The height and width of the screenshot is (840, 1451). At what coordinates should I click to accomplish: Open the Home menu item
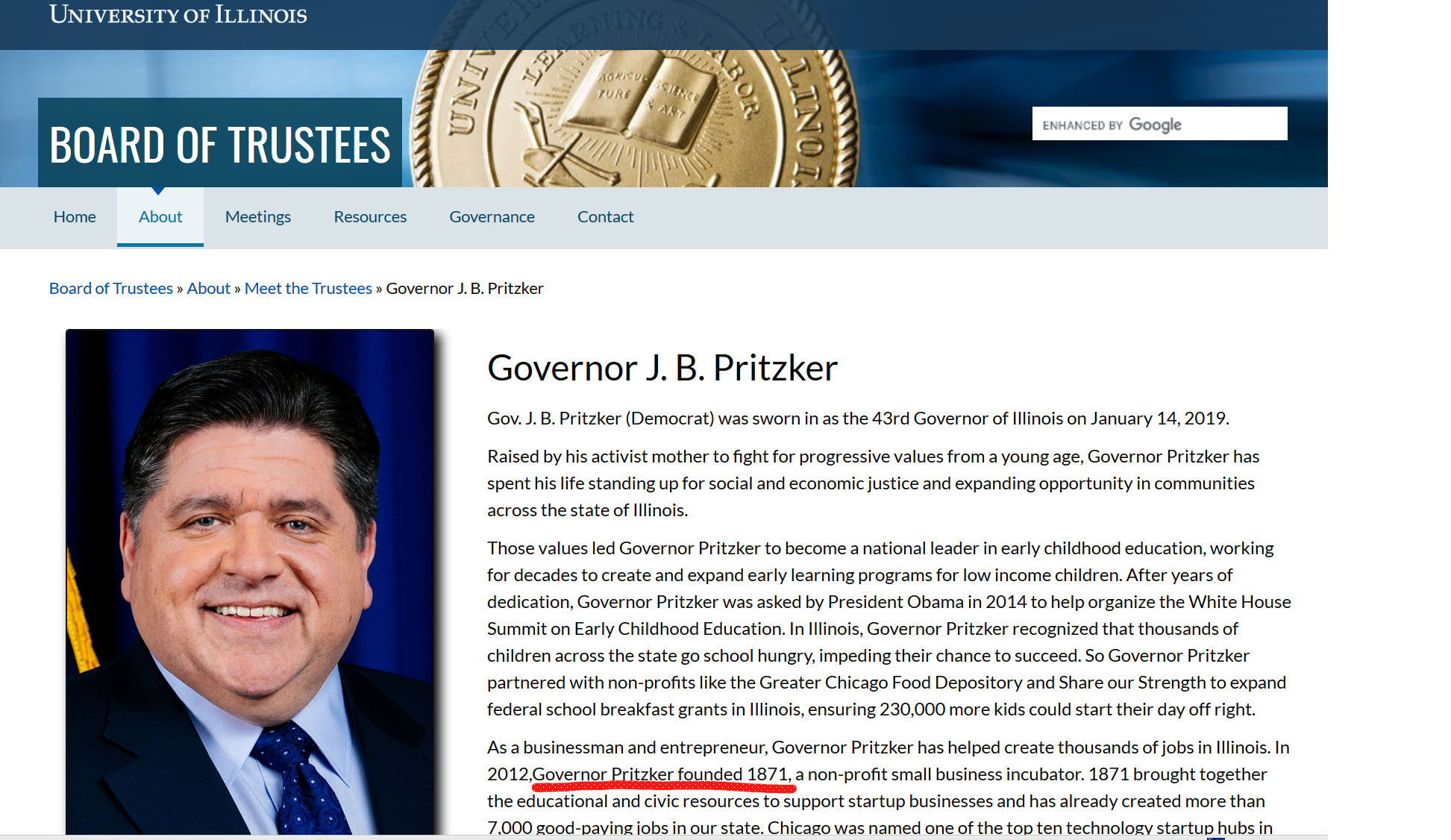pyautogui.click(x=75, y=216)
